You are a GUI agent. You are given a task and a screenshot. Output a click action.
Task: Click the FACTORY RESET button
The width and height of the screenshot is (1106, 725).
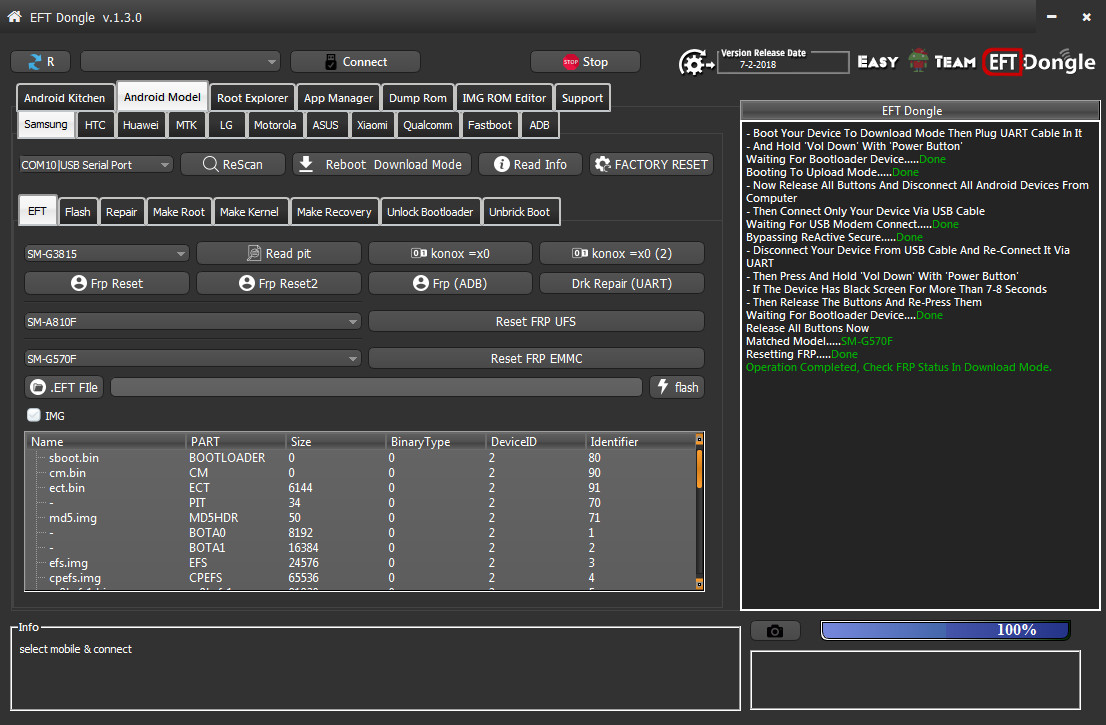click(651, 164)
